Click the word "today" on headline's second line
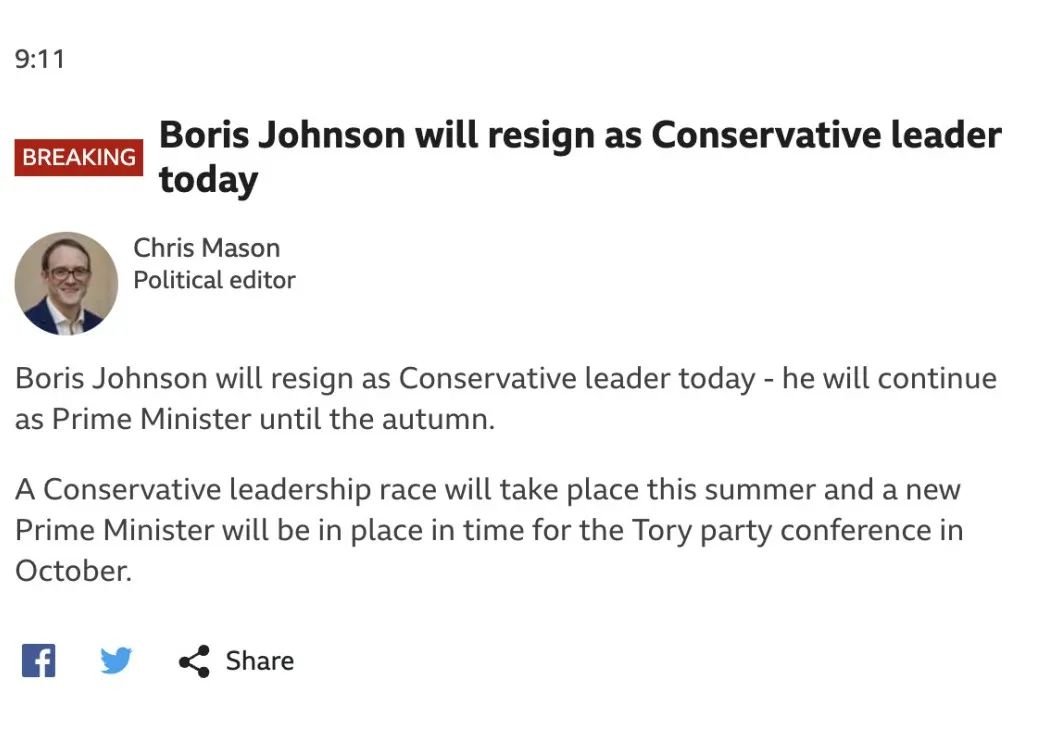Viewport: 1051px width, 740px height. pos(208,180)
